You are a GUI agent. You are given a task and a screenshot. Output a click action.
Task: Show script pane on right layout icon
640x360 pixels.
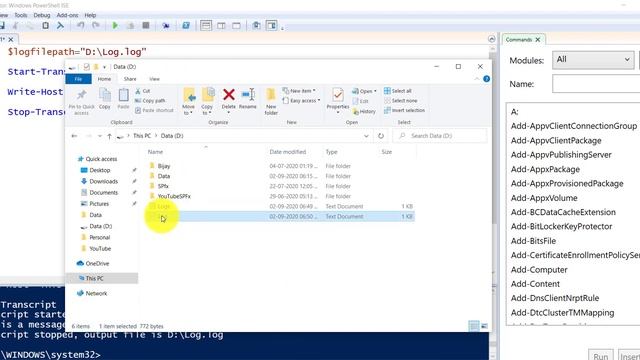pos(221,26)
